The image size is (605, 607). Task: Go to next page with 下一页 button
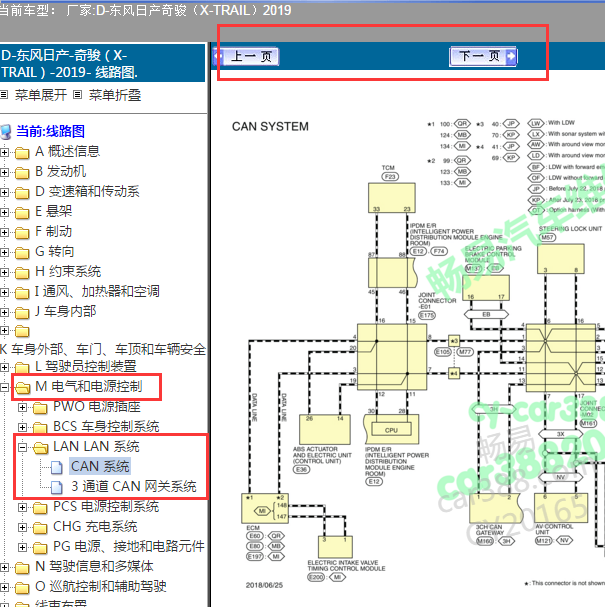483,57
